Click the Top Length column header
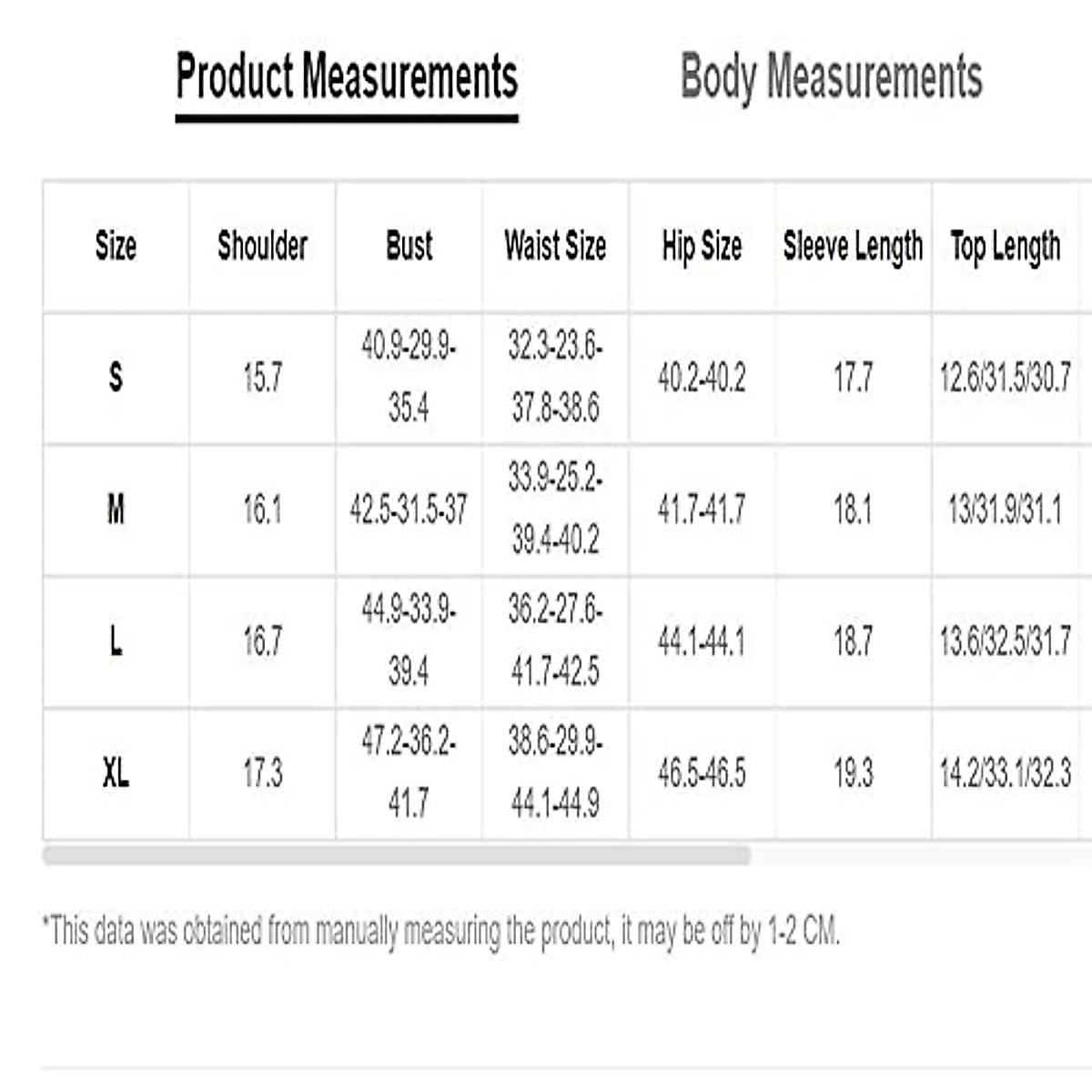 click(1006, 246)
